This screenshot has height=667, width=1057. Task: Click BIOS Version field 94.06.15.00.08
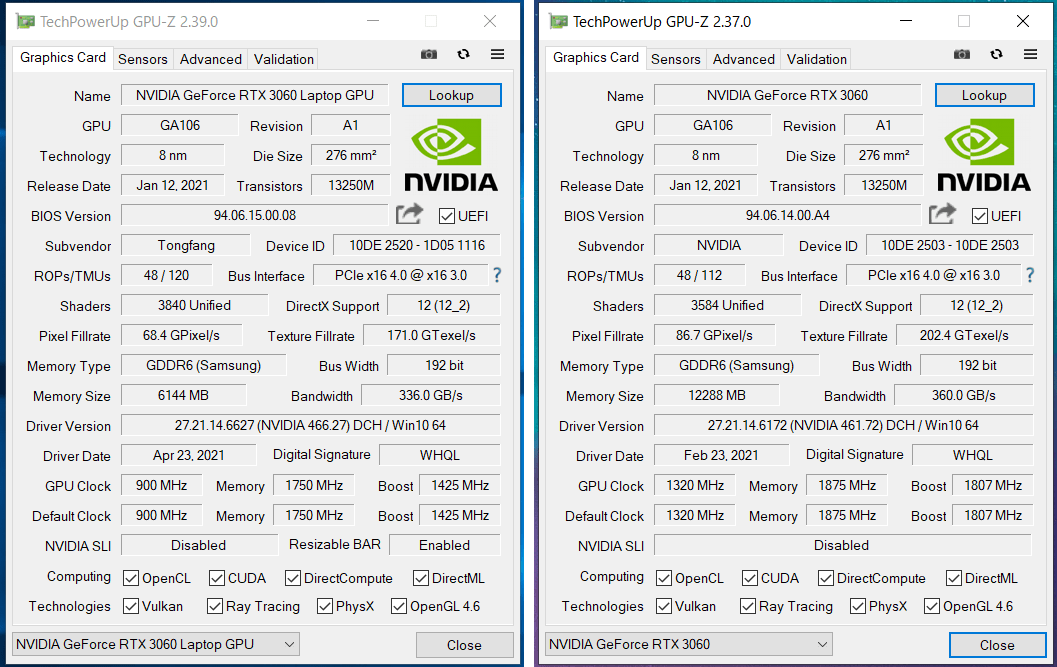click(255, 216)
